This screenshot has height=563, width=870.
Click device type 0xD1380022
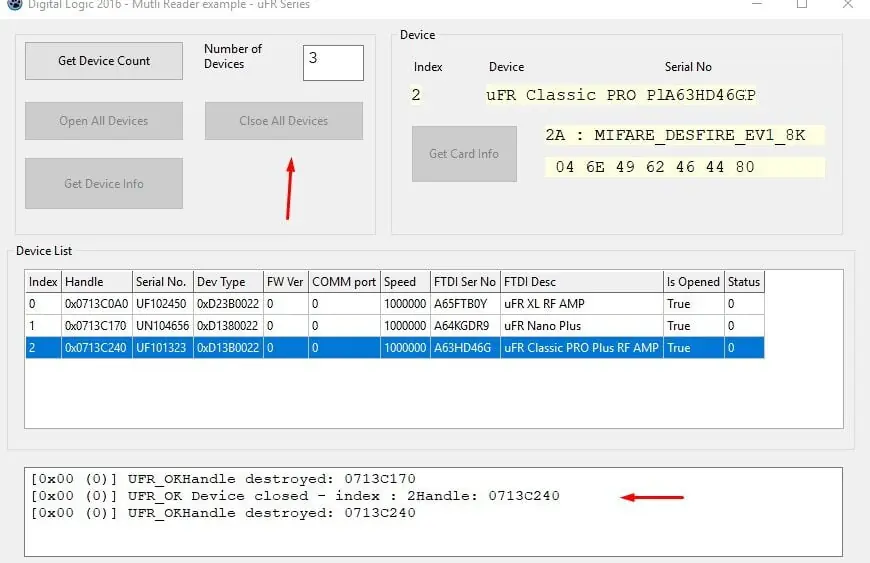click(227, 326)
